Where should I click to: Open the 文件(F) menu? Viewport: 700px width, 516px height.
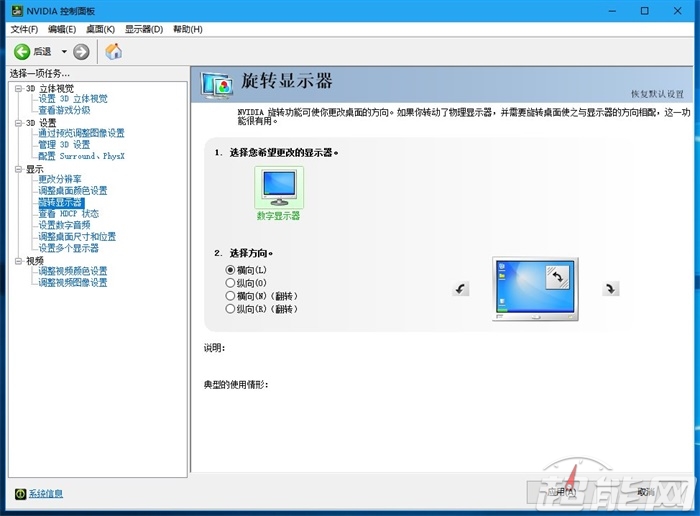click(x=24, y=29)
